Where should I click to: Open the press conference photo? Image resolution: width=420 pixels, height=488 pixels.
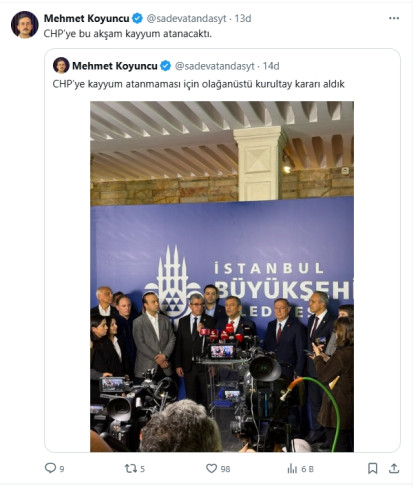point(222,276)
